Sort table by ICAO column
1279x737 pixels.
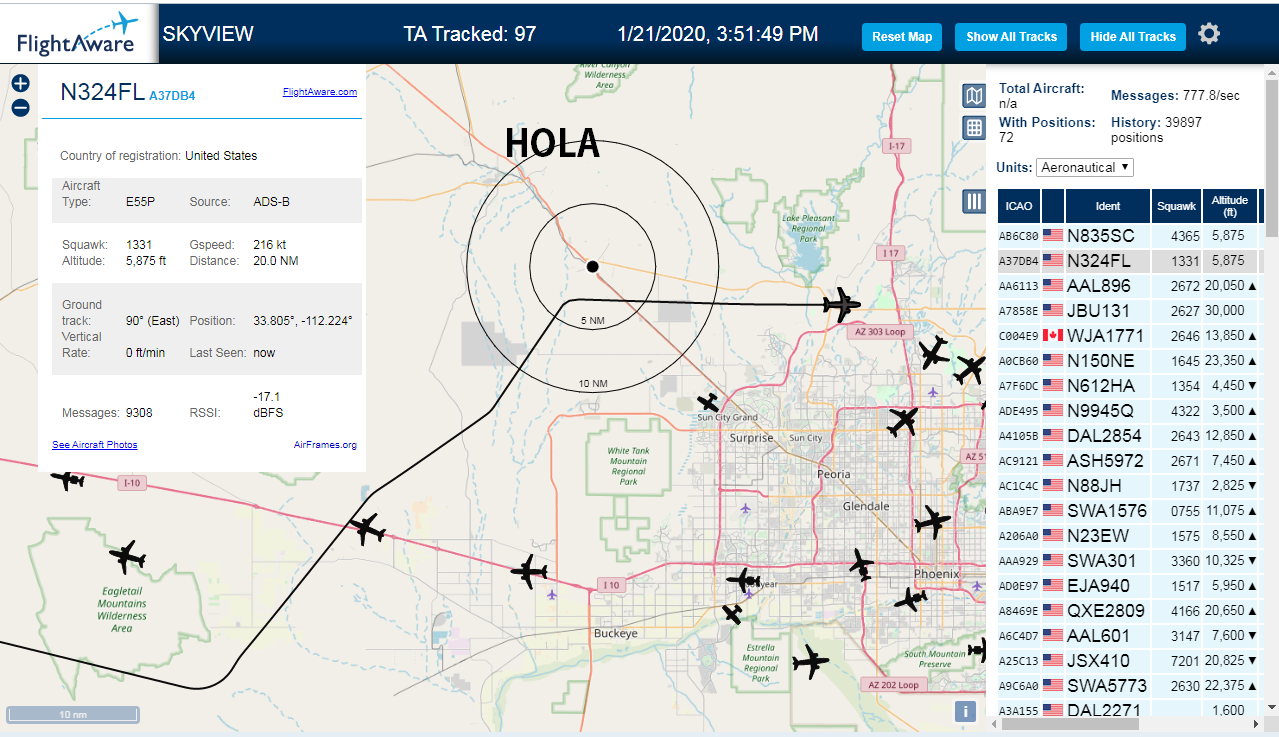pyautogui.click(x=1019, y=206)
